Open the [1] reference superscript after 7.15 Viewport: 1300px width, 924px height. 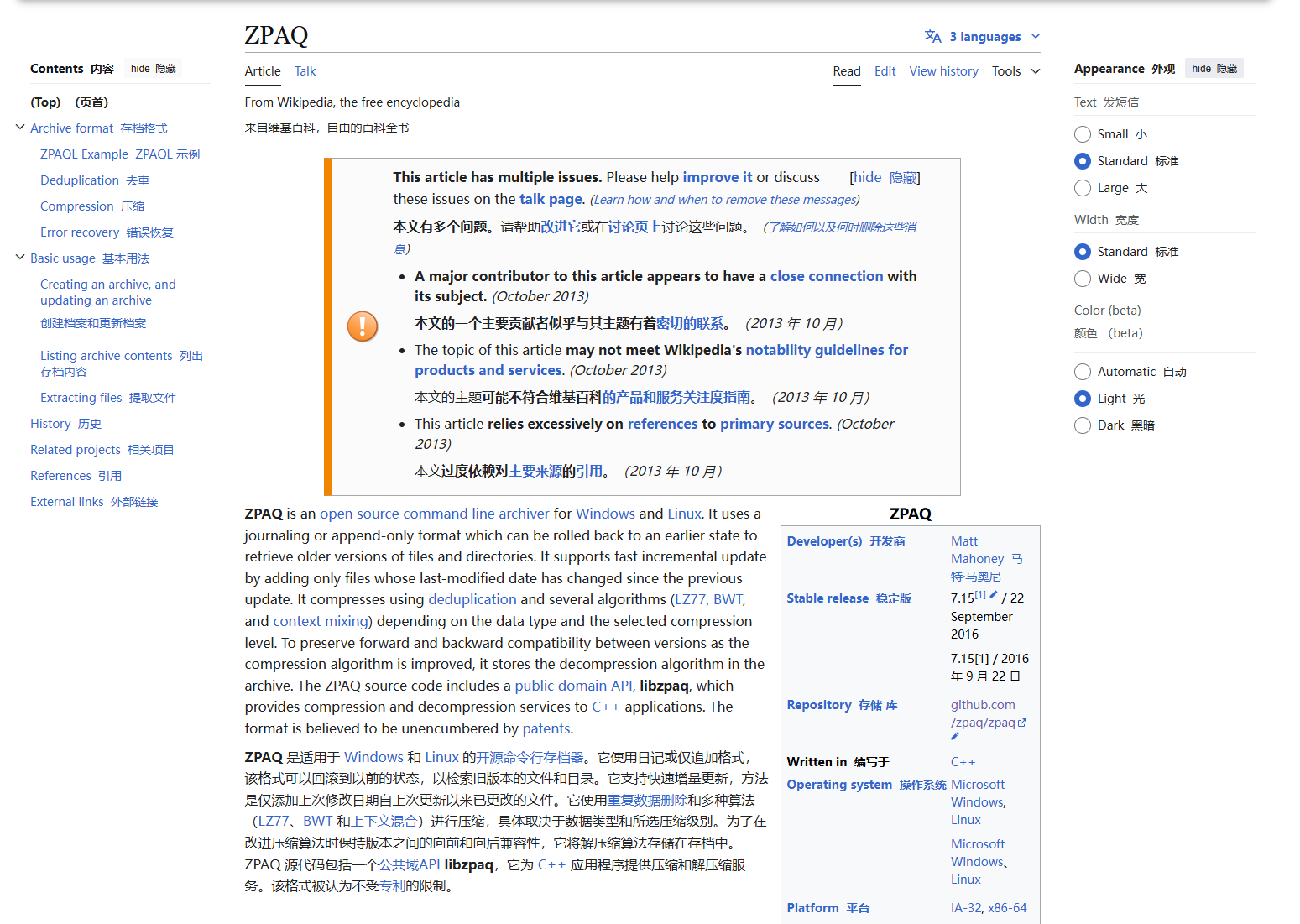coord(980,594)
